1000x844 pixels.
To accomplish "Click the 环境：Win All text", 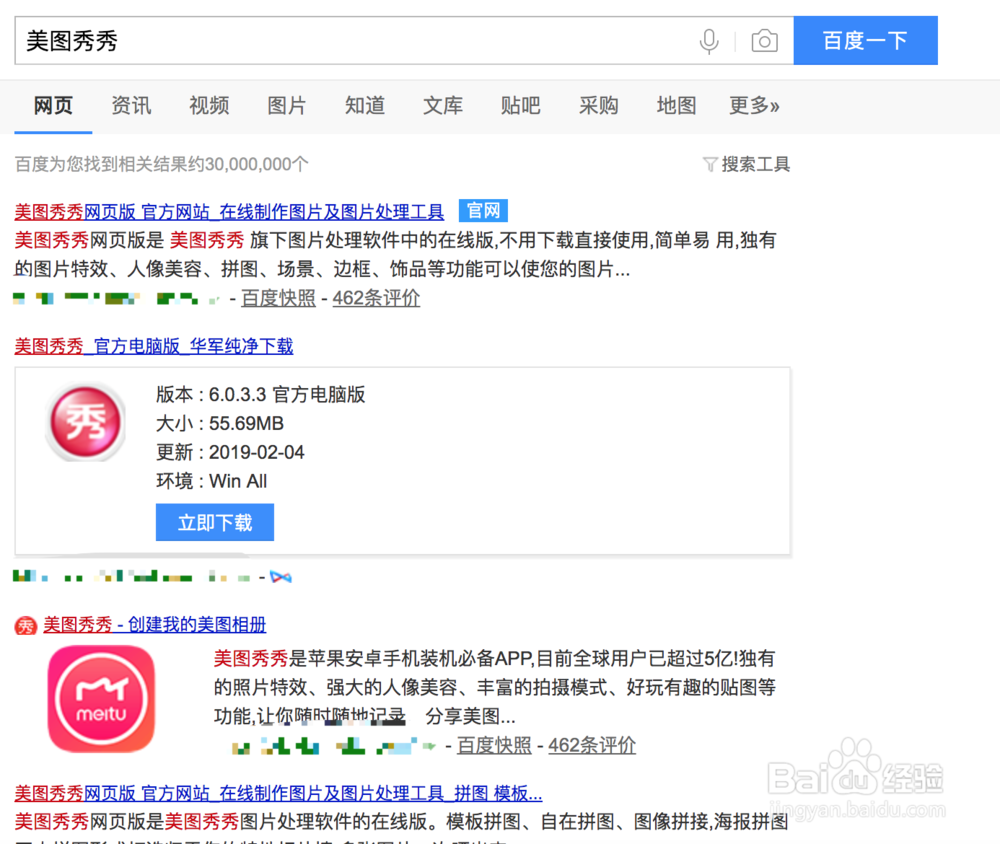I will pyautogui.click(x=212, y=481).
